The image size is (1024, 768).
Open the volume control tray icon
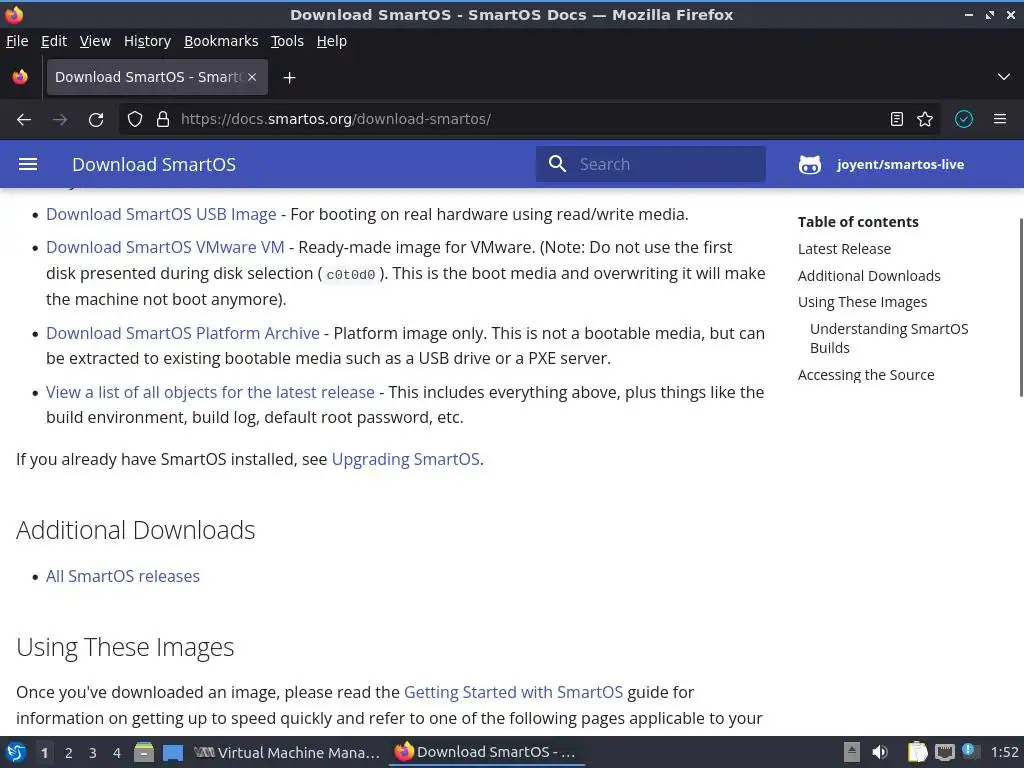click(x=880, y=752)
